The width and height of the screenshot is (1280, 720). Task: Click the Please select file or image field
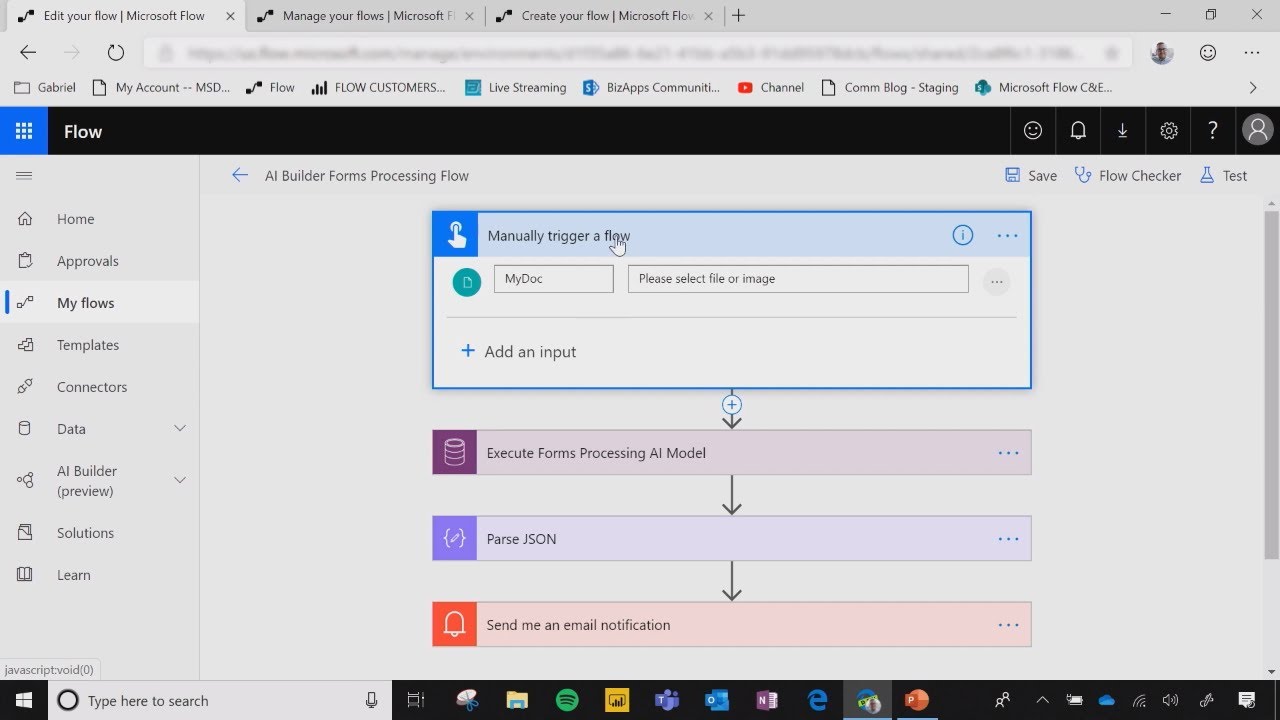(798, 279)
